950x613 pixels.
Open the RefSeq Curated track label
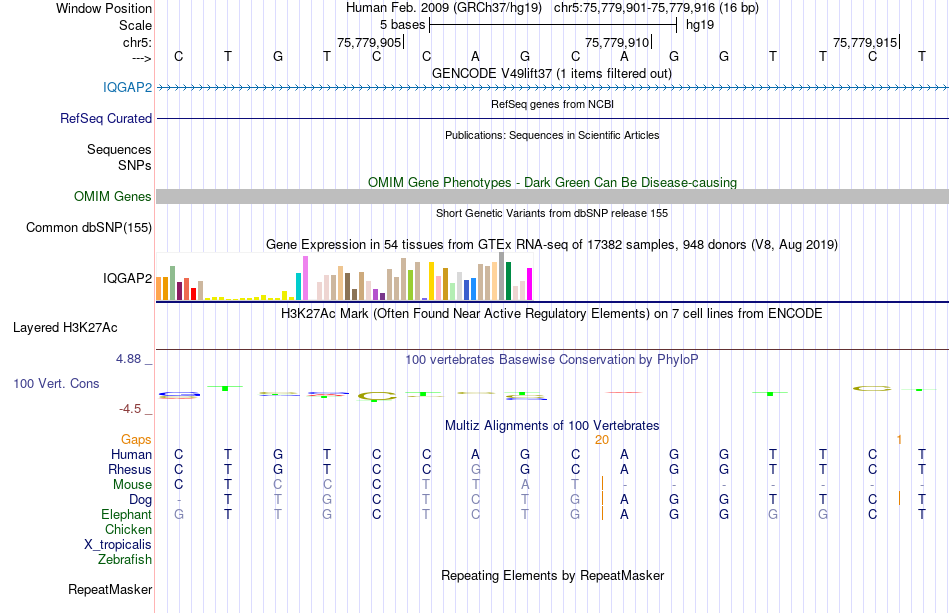[105, 118]
